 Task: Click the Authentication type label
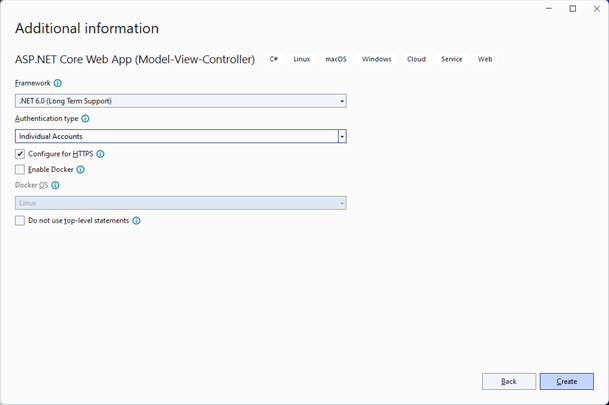[x=47, y=118]
